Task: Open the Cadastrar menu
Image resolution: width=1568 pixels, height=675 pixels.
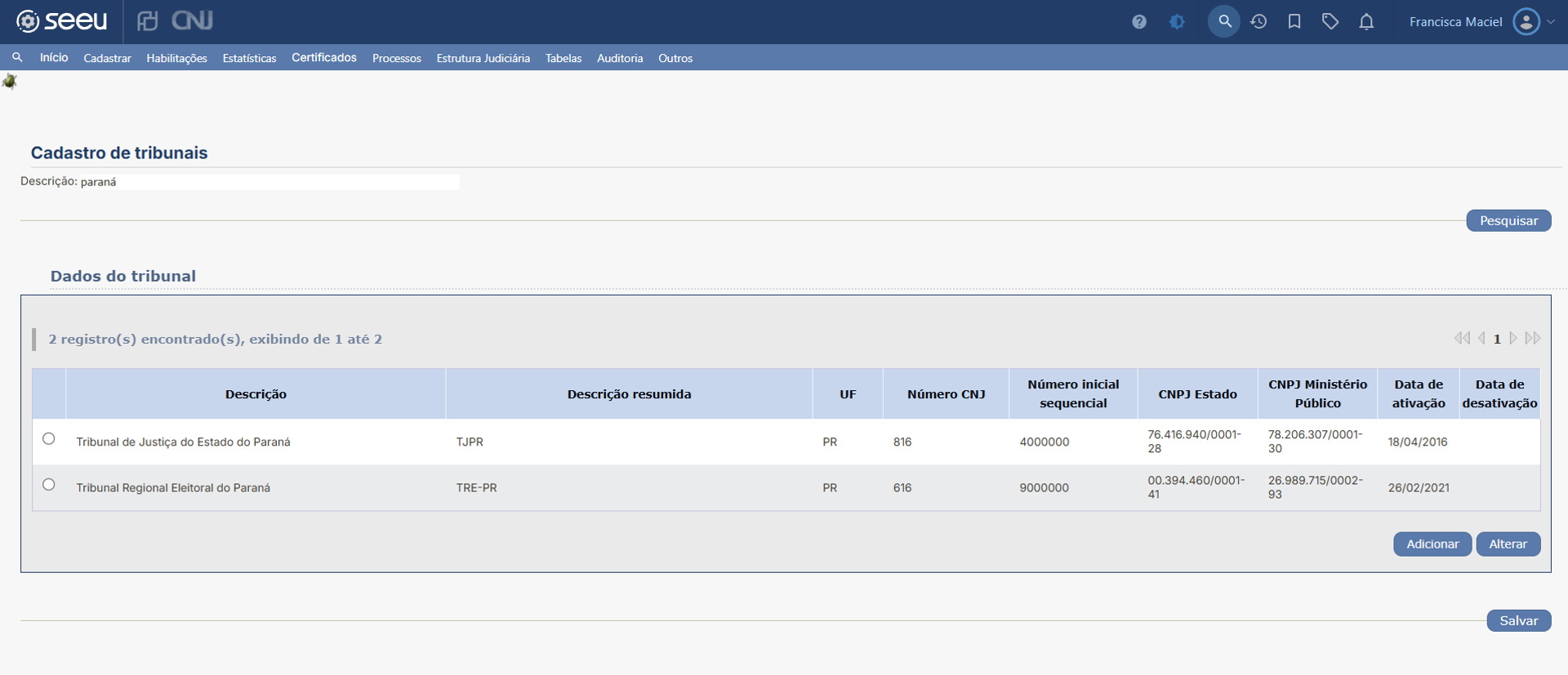Action: pos(107,58)
